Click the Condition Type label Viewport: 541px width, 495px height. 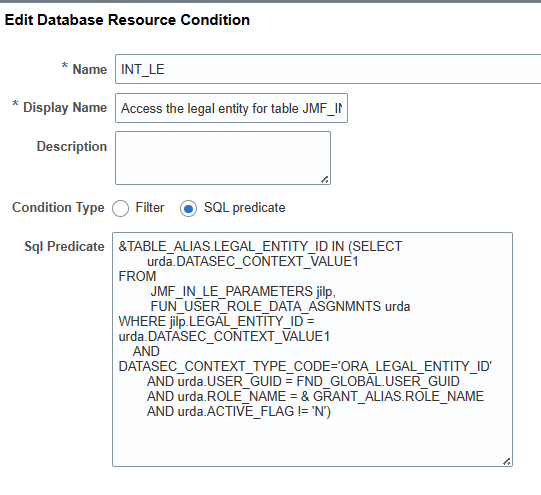pos(58,208)
